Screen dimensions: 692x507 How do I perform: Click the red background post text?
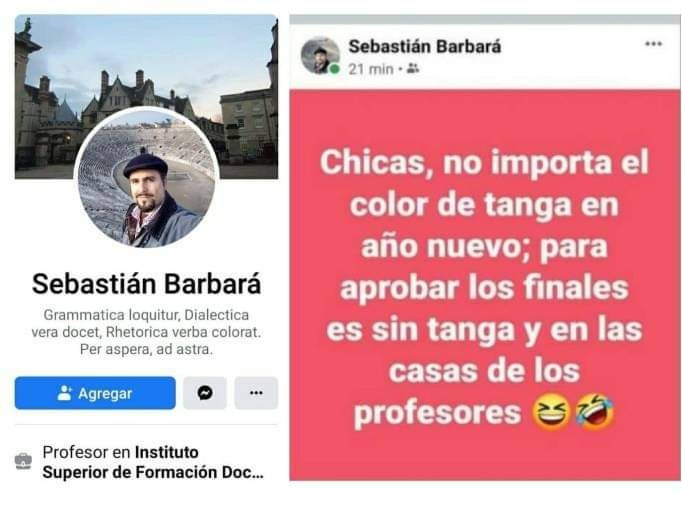point(484,288)
